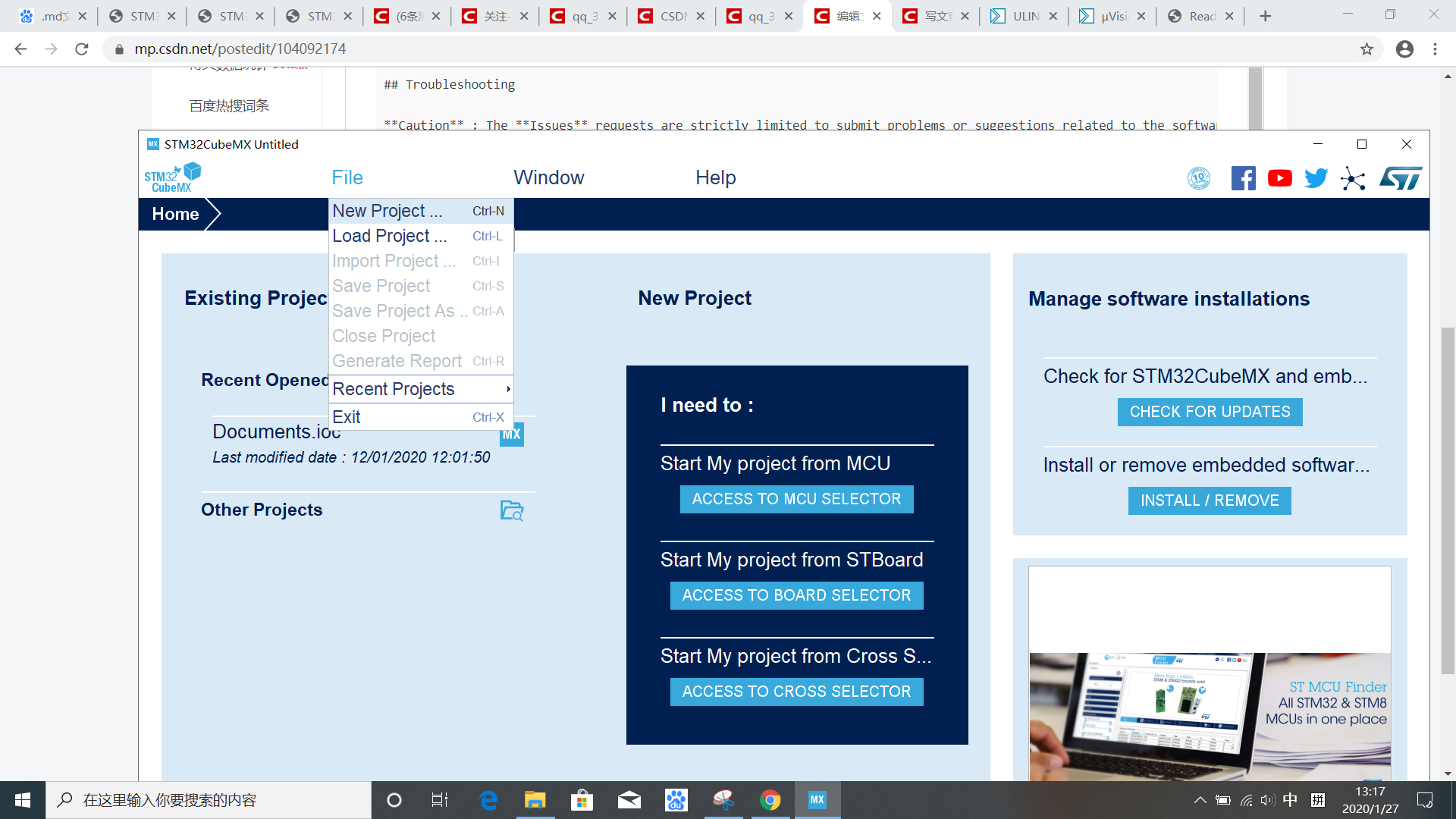Click INSTALL / REMOVE button
The height and width of the screenshot is (819, 1456).
click(x=1210, y=500)
